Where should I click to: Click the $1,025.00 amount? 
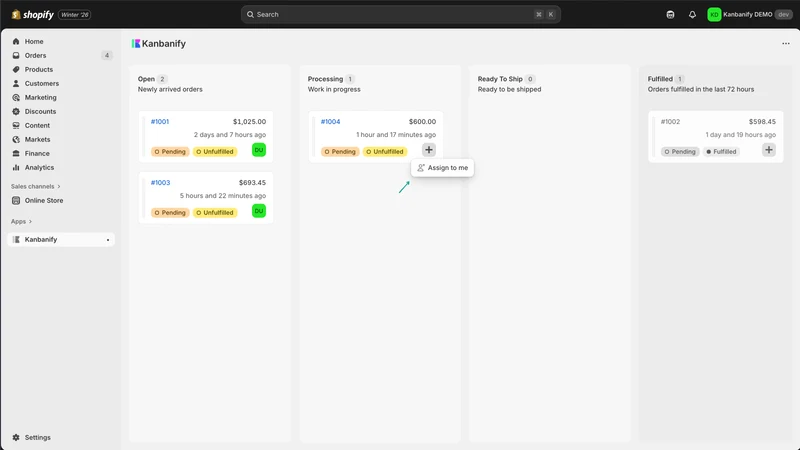[x=249, y=121]
